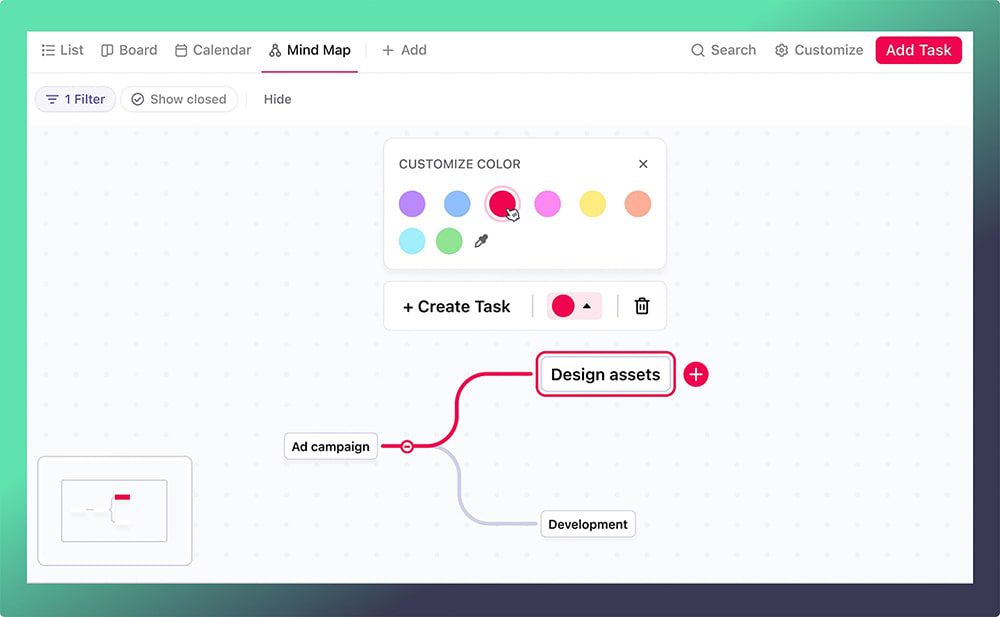Add a child node with the red plus button

[x=696, y=375]
